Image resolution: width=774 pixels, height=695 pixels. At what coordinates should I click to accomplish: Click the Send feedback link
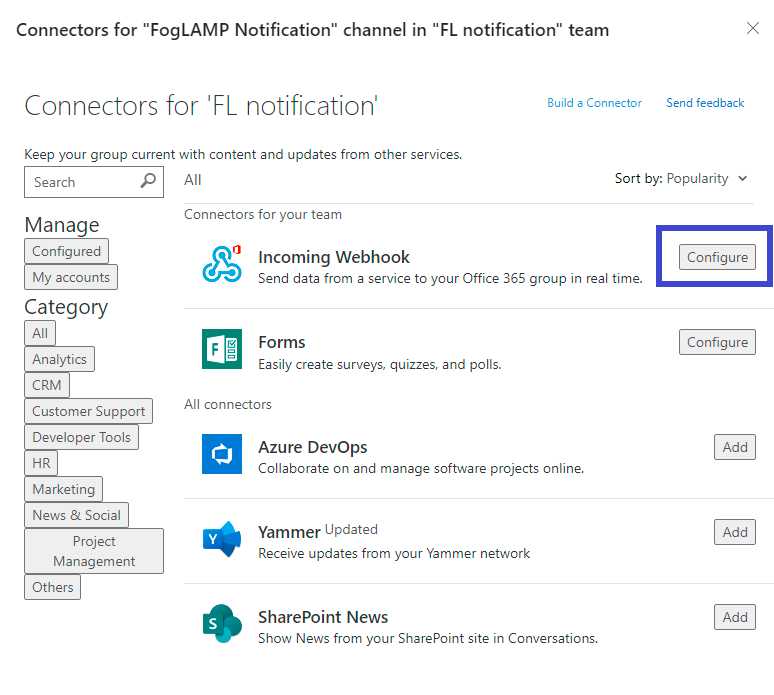(x=705, y=103)
